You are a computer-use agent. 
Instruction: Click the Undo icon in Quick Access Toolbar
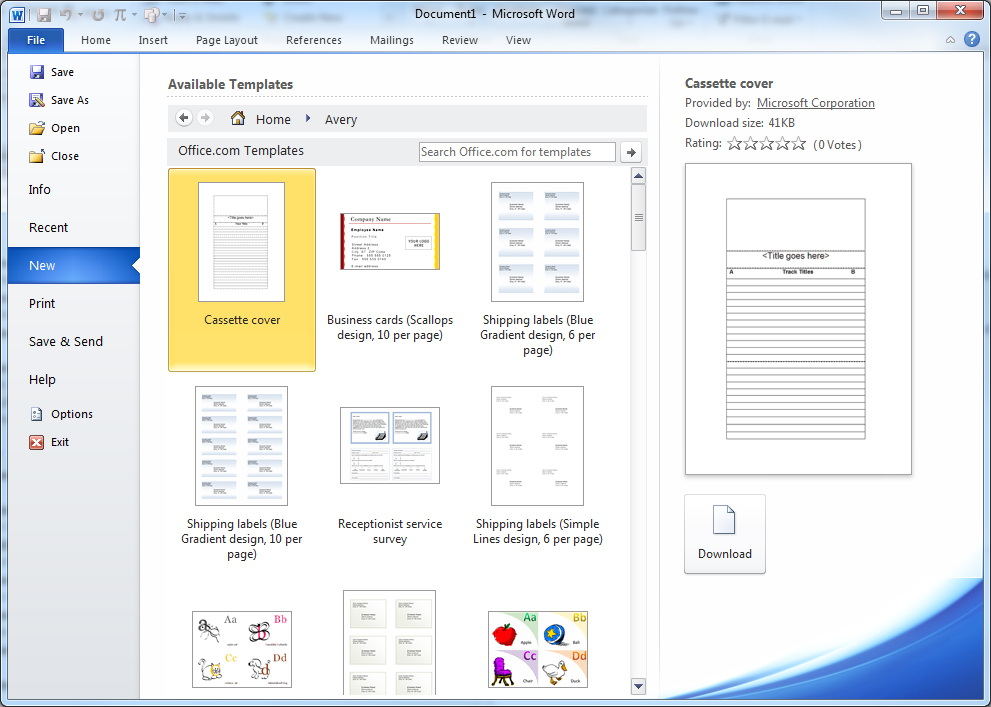tap(65, 15)
